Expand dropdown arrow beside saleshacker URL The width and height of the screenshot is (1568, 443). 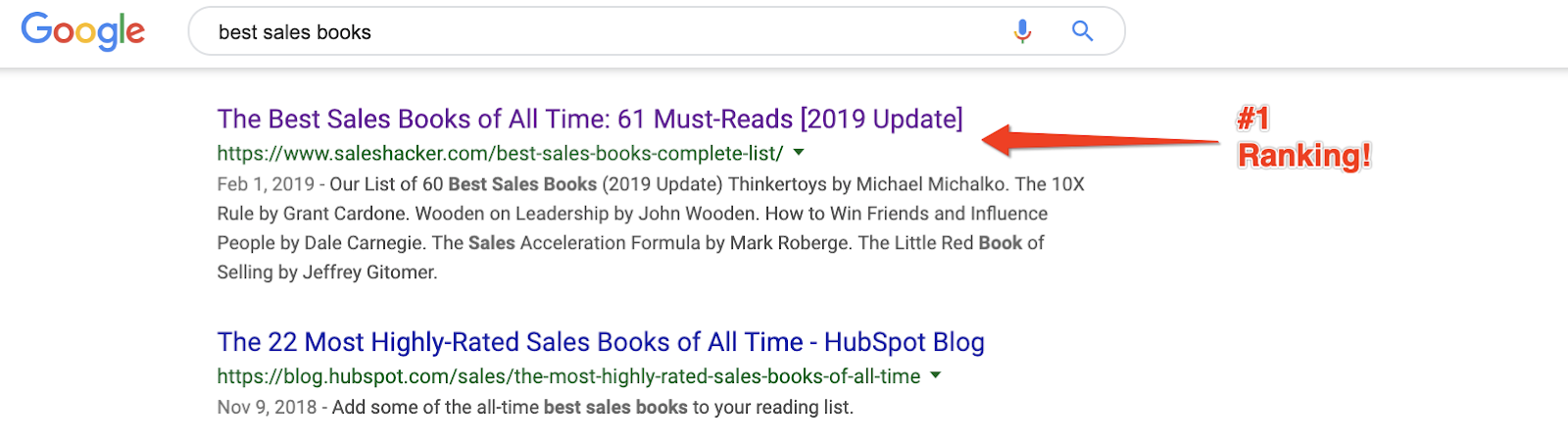(799, 153)
